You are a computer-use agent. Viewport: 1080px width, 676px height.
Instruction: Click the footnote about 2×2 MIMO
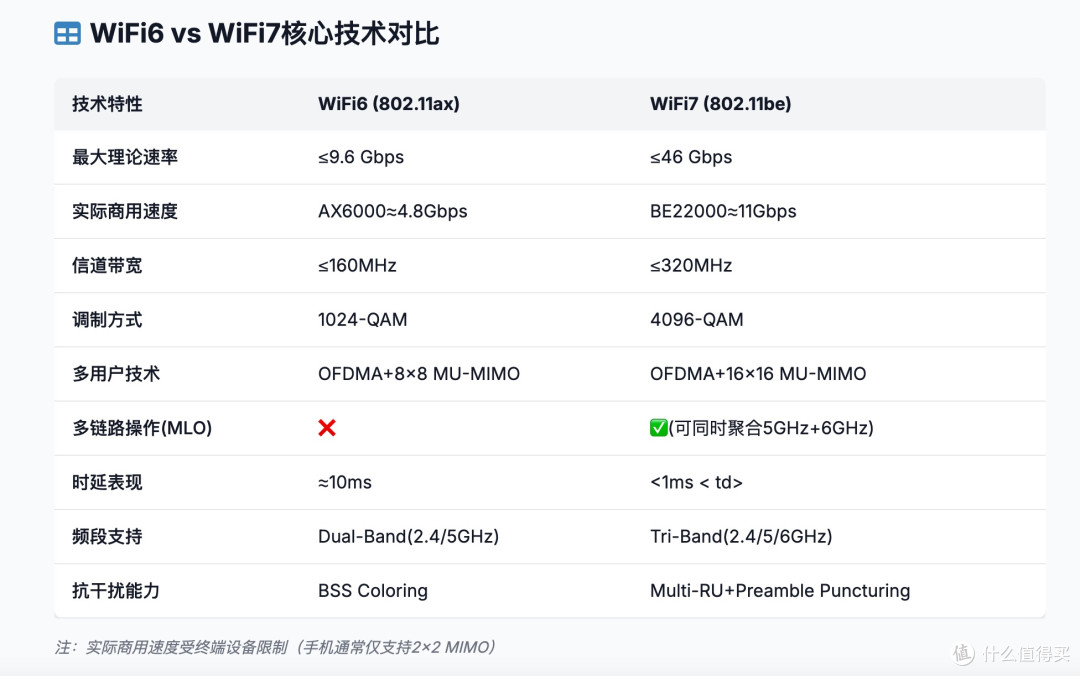[276, 647]
